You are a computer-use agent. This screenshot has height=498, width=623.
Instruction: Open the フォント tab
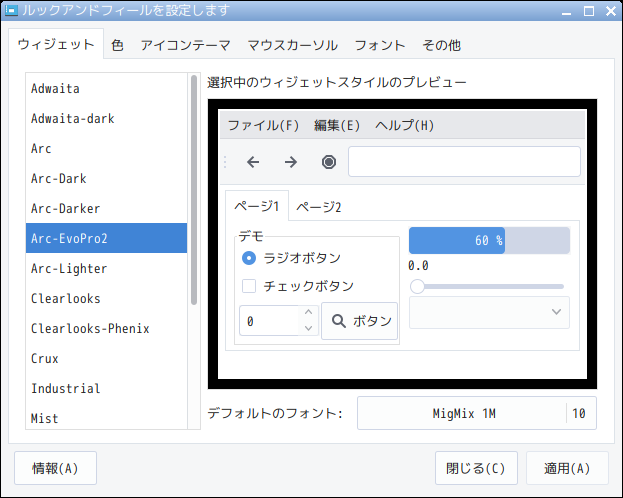[x=380, y=45]
